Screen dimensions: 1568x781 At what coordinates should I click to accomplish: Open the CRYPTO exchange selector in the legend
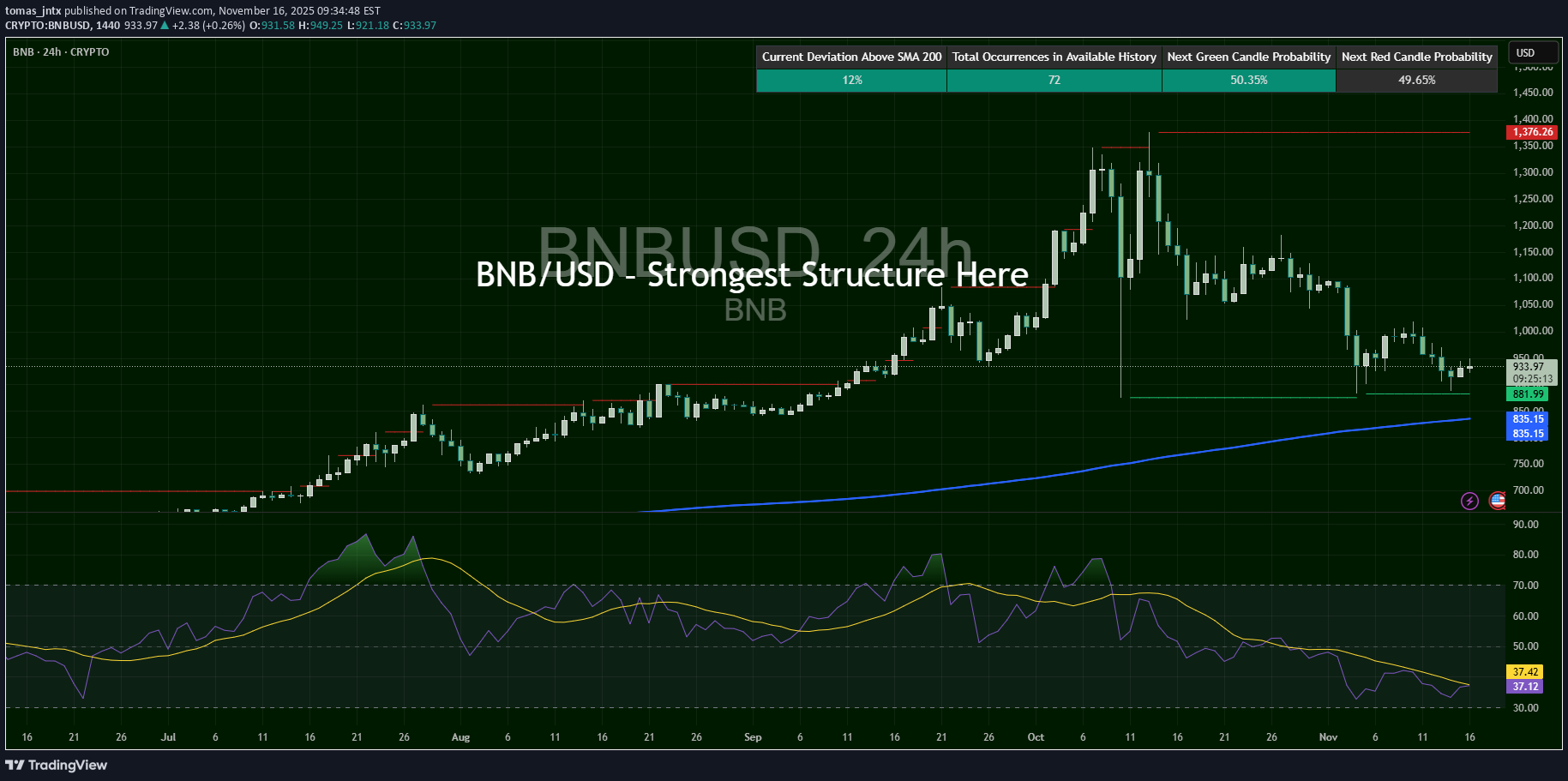(x=89, y=52)
